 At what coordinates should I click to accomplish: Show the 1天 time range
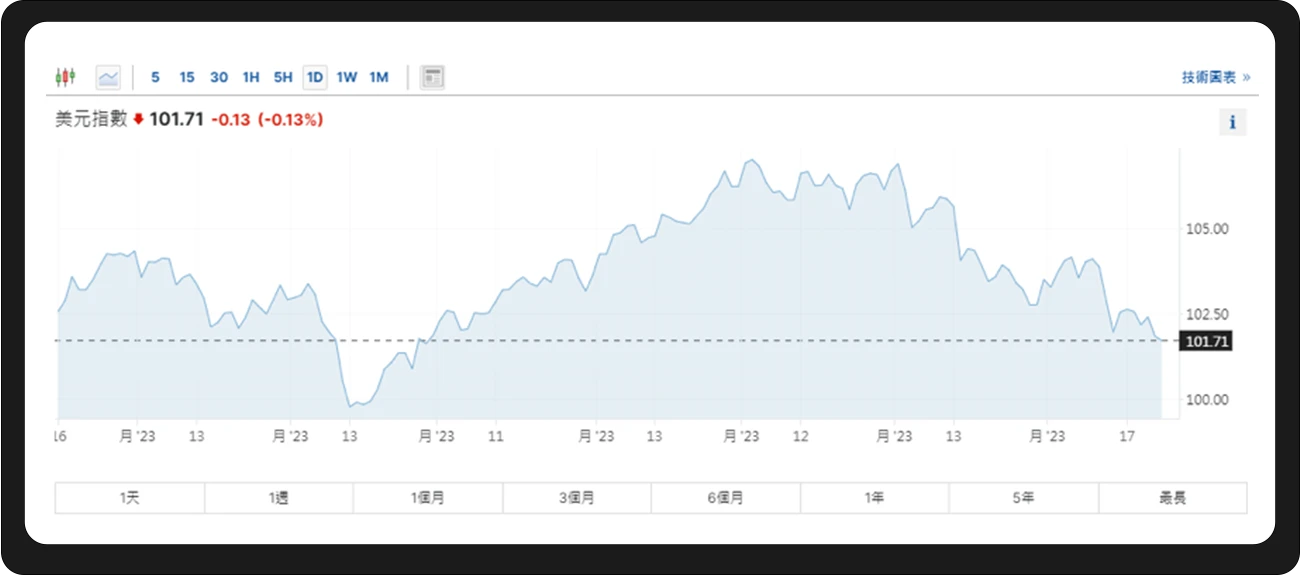pos(130,497)
